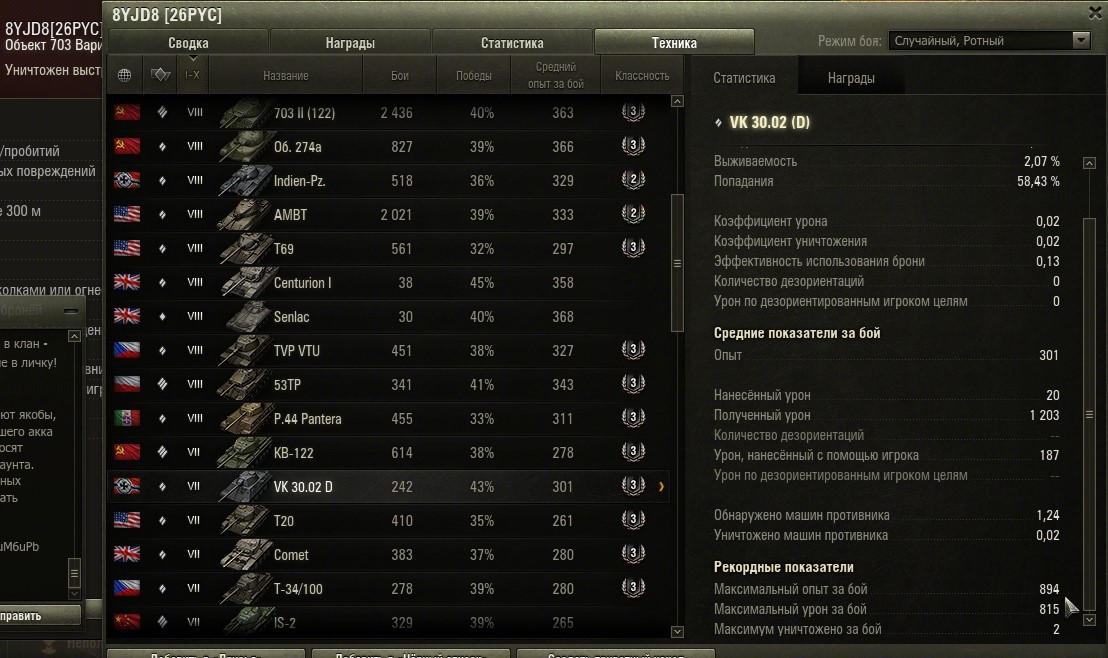
Task: Sort list by Бои column header
Action: point(400,75)
